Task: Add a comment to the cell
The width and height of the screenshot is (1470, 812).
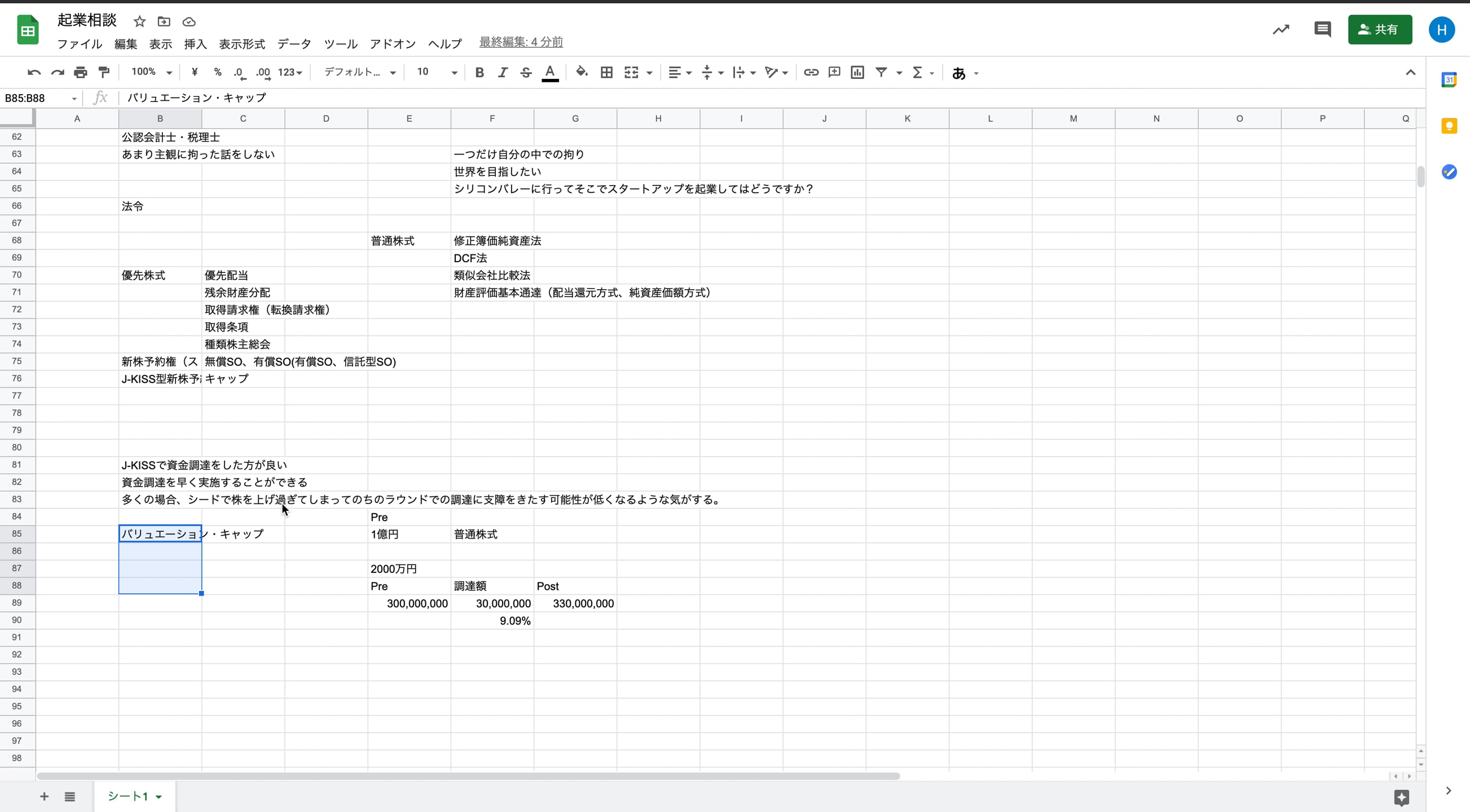Action: pyautogui.click(x=834, y=73)
